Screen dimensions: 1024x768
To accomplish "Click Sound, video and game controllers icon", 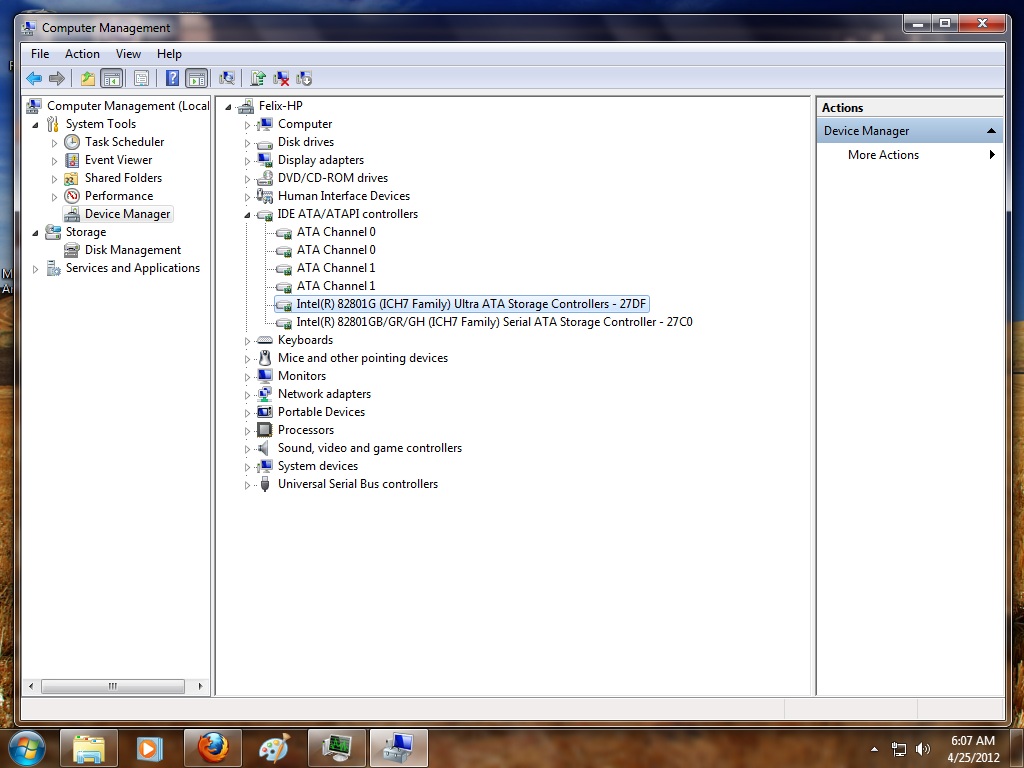I will coord(263,448).
